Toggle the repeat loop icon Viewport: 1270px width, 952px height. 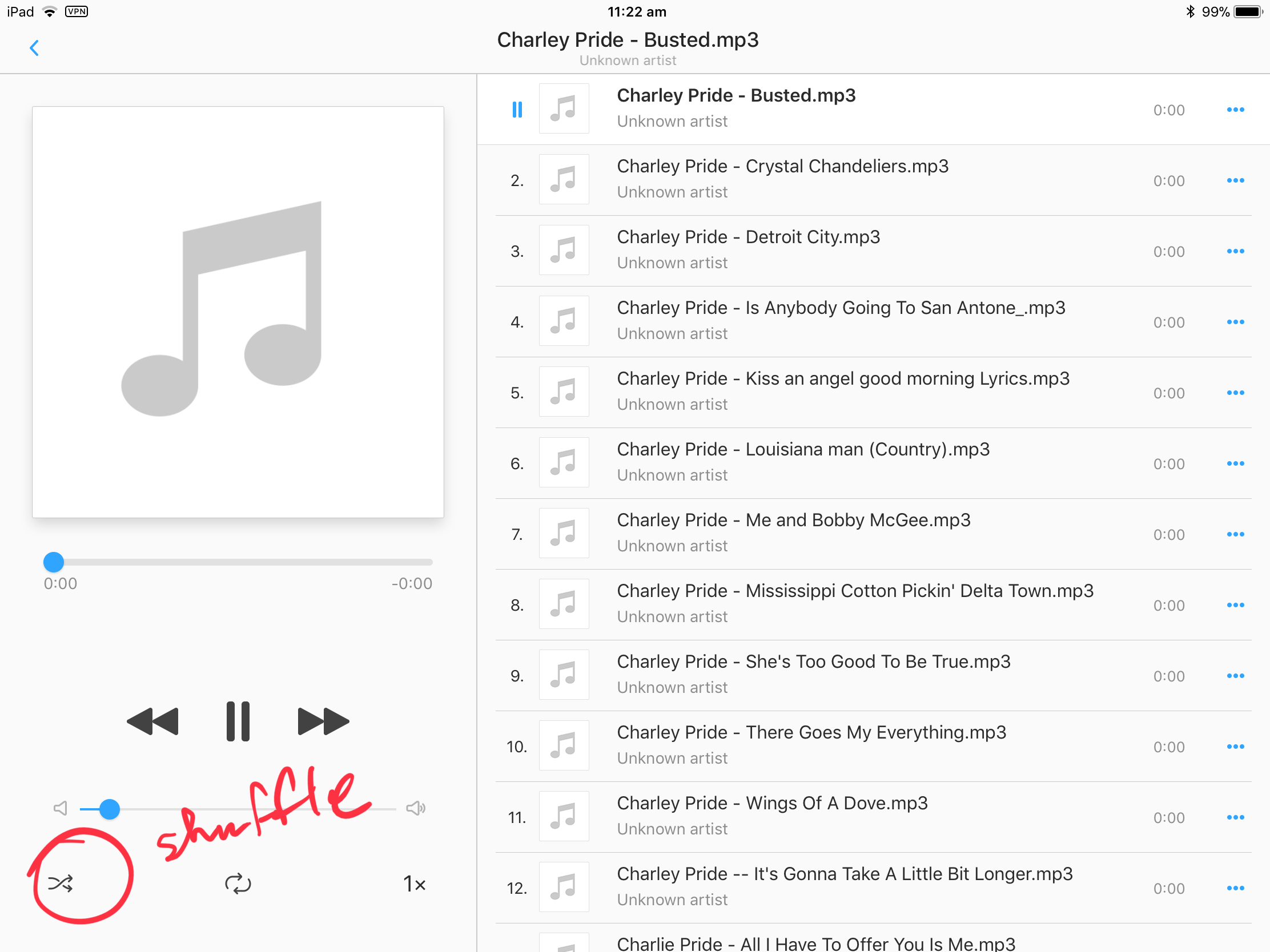pyautogui.click(x=238, y=884)
